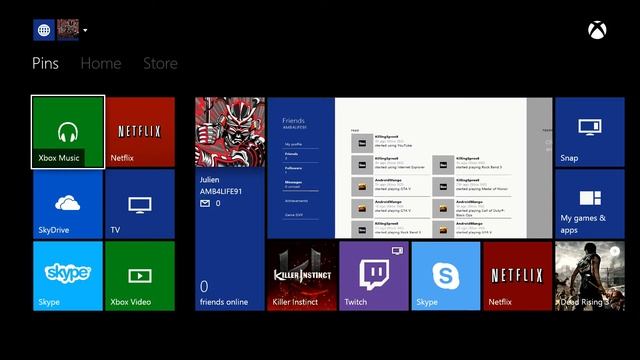Select the gamer picture beside the globe

pos(68,30)
